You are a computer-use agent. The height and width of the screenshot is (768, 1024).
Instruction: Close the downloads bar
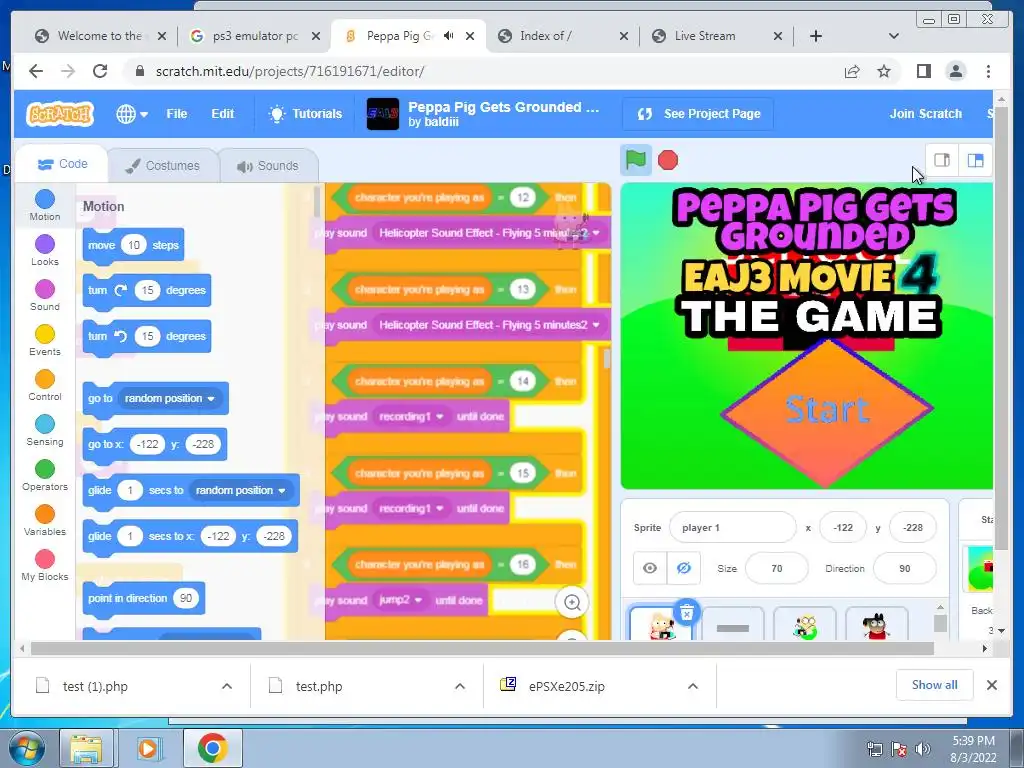point(991,685)
